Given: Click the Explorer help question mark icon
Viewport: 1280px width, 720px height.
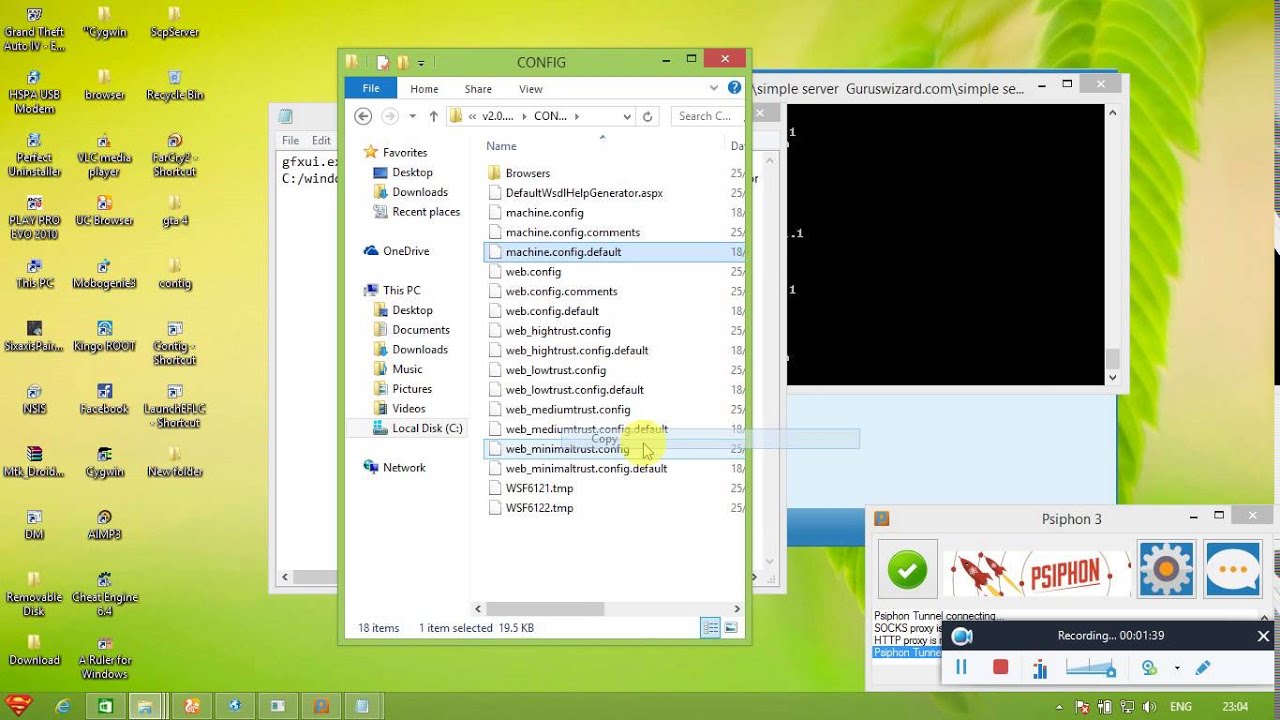Looking at the screenshot, I should coord(734,88).
